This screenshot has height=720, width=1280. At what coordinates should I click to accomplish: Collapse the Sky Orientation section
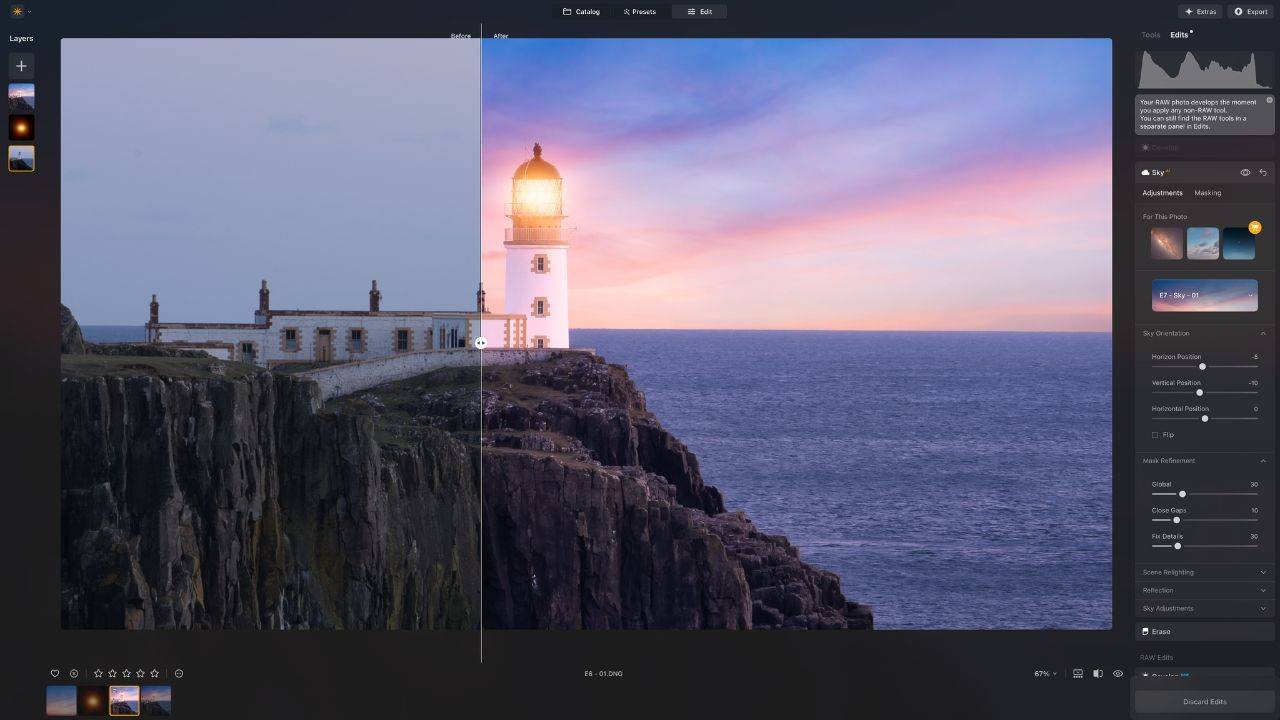[1262, 333]
